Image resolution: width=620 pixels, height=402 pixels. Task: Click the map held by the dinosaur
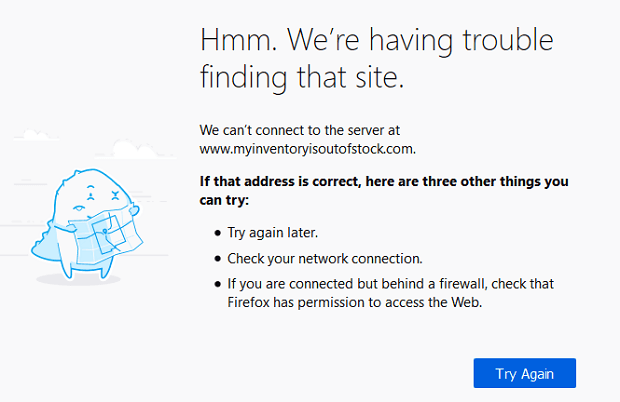105,236
